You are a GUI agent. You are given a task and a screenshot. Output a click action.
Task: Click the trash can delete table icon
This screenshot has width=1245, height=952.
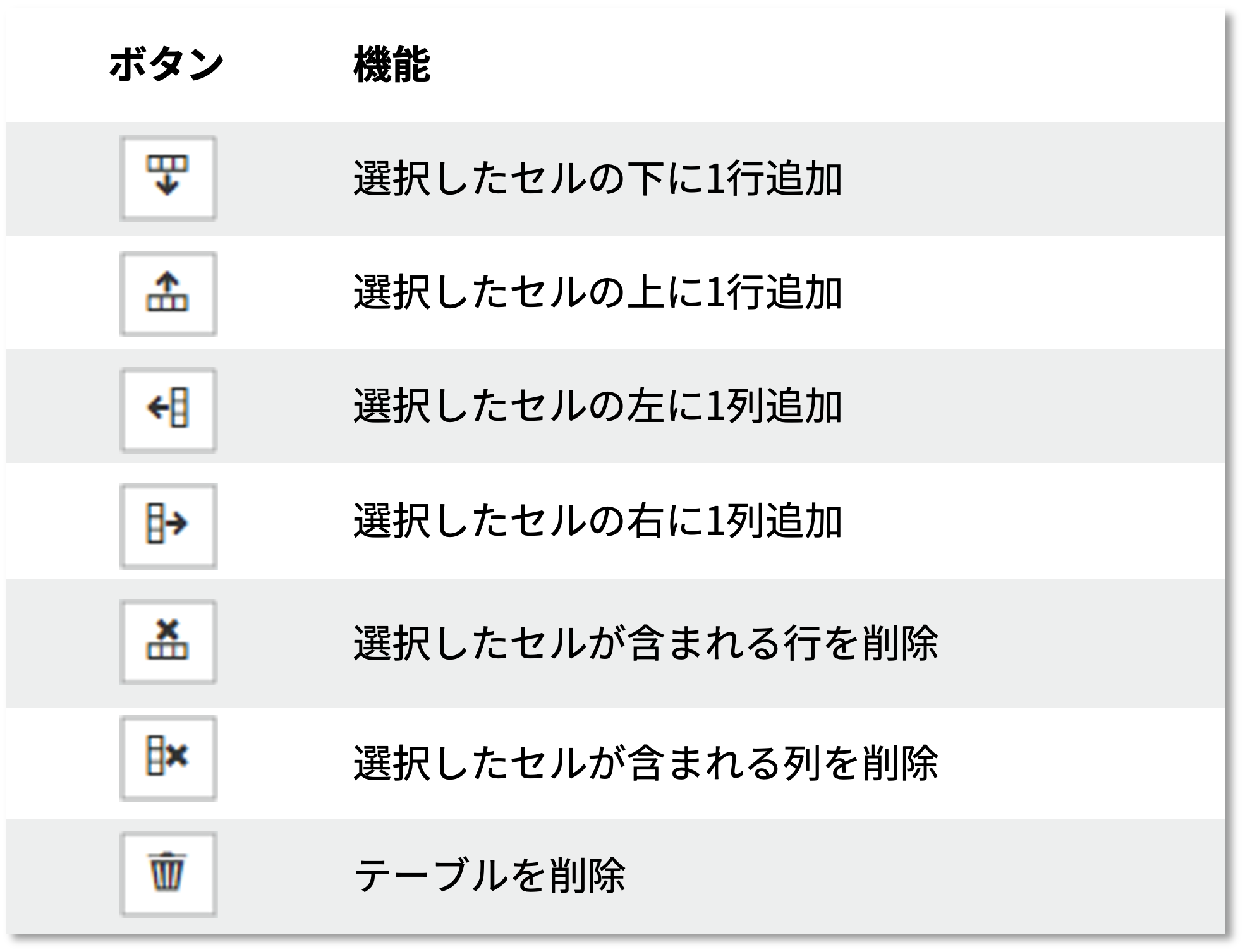(168, 874)
